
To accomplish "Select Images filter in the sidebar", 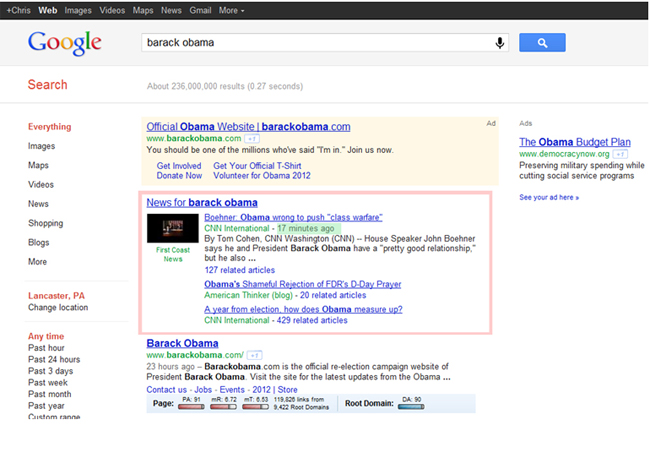I will tap(41, 146).
